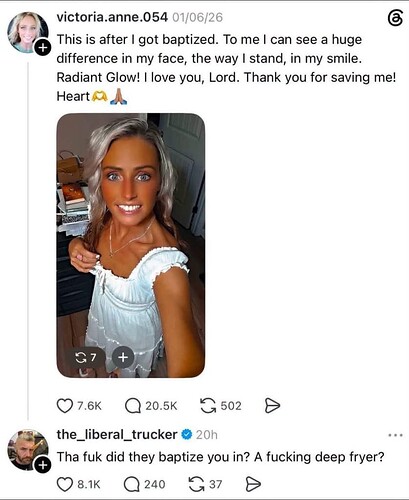Repost the reply showing 37 reposts
Image resolution: width=409 pixels, height=500 pixels.
point(197,484)
